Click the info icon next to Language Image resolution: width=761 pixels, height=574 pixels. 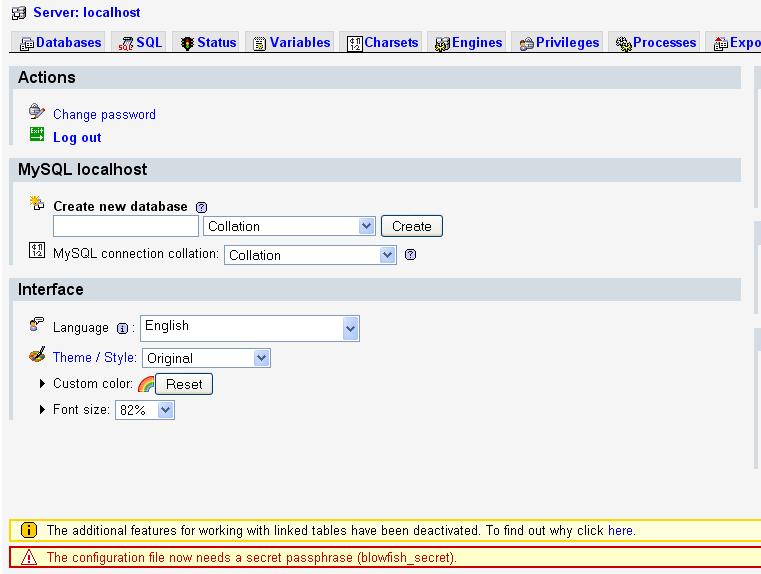click(122, 328)
